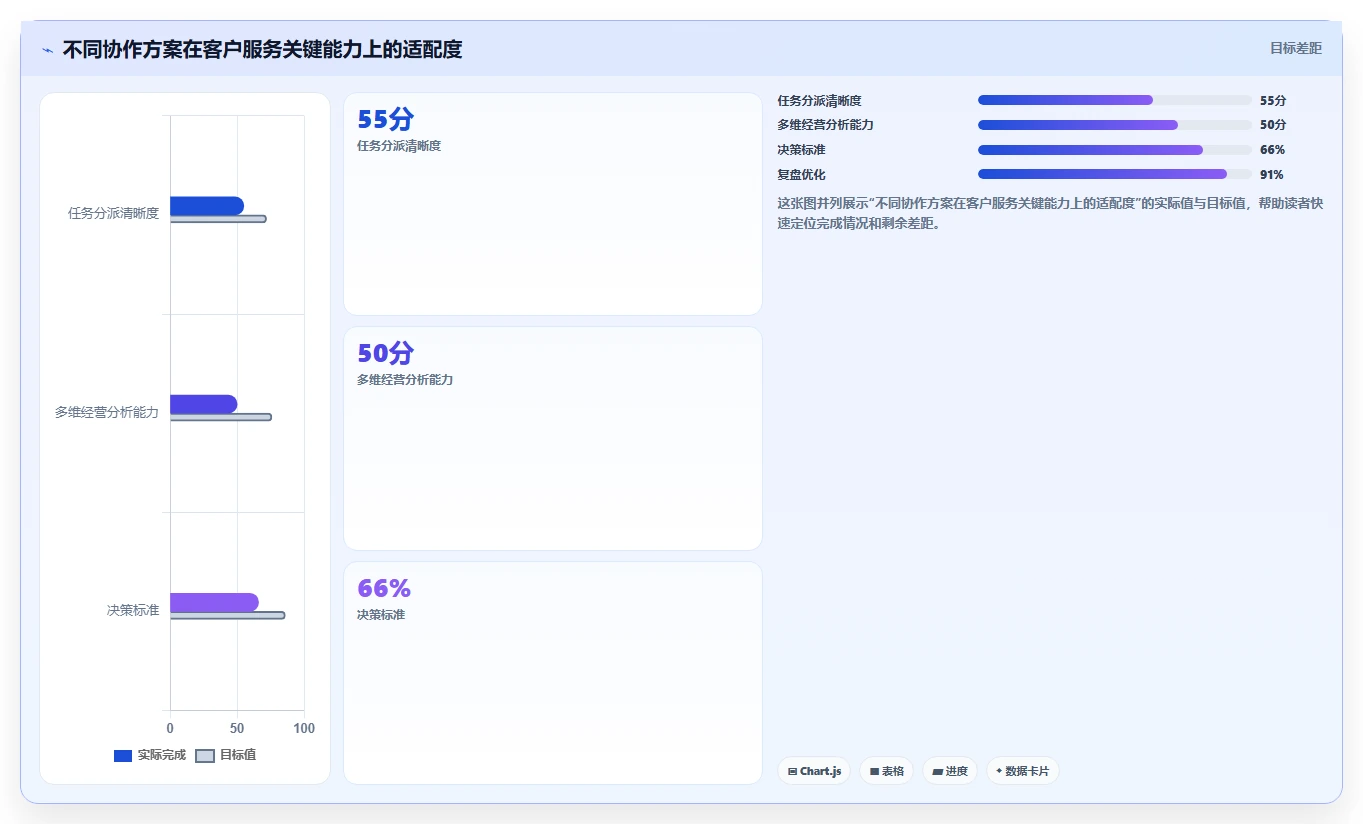1363x824 pixels.
Task: Click the 多维经营分析能力 progress bar
Action: [1114, 125]
